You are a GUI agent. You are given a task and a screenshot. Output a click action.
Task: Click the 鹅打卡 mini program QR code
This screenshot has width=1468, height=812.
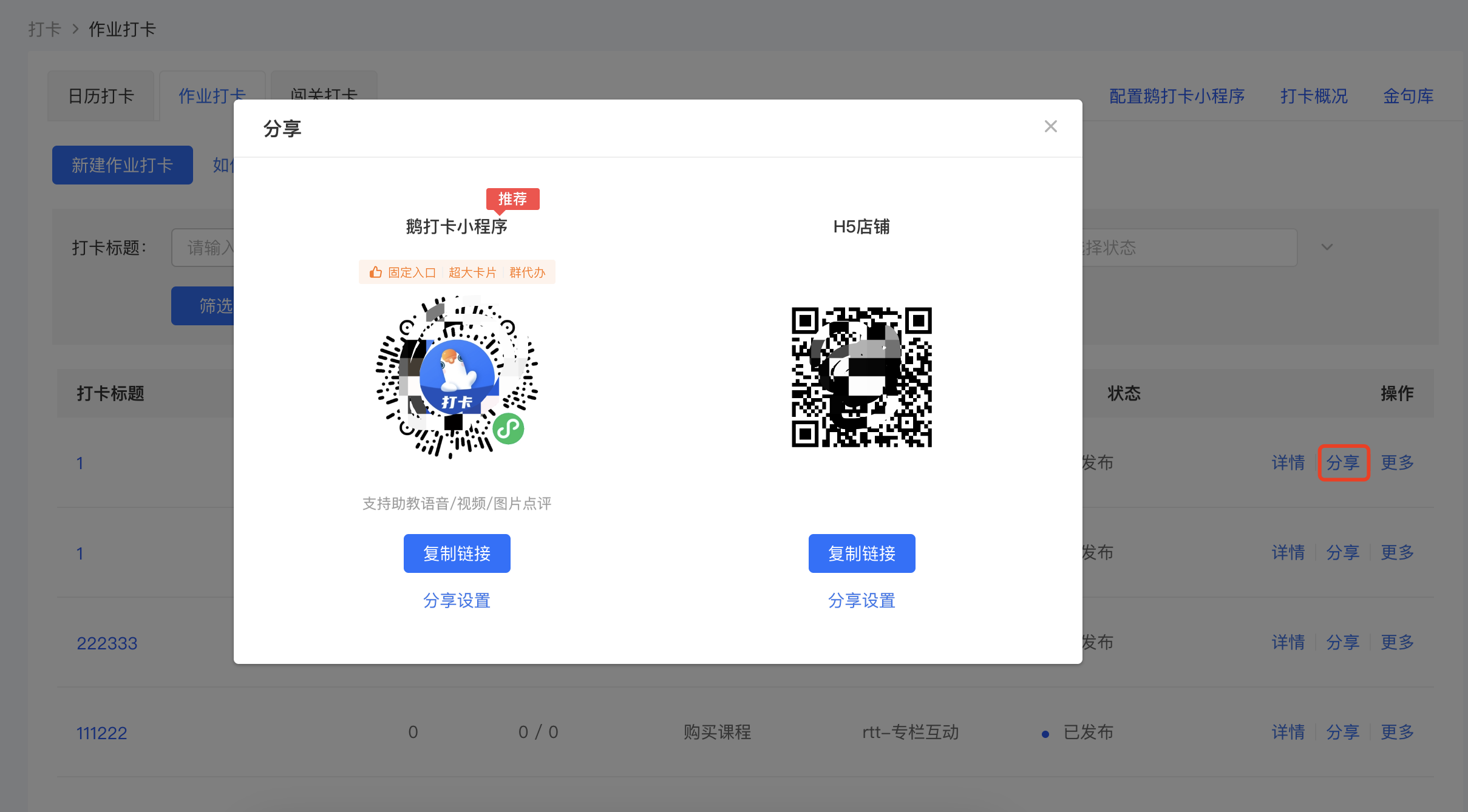(x=457, y=377)
